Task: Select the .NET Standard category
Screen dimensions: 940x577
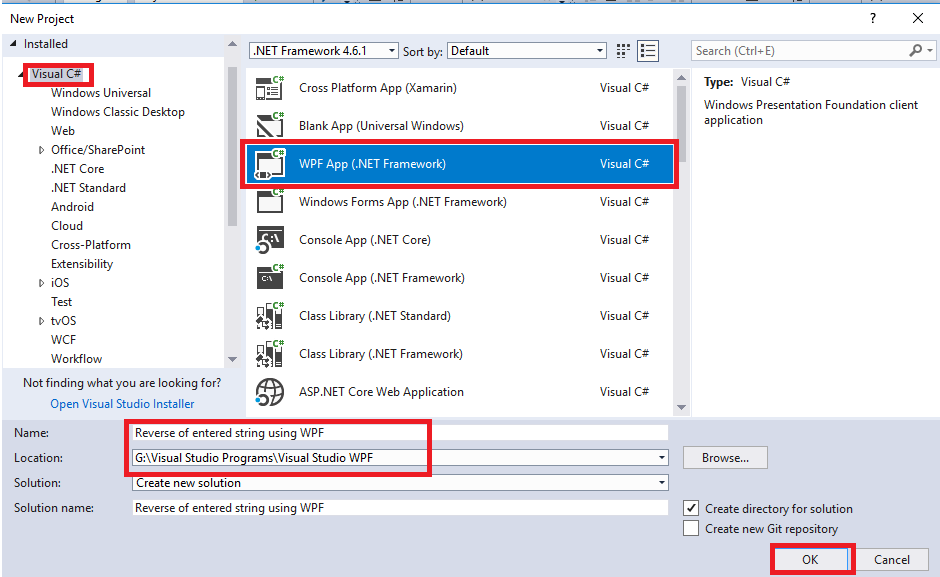Action: click(88, 188)
